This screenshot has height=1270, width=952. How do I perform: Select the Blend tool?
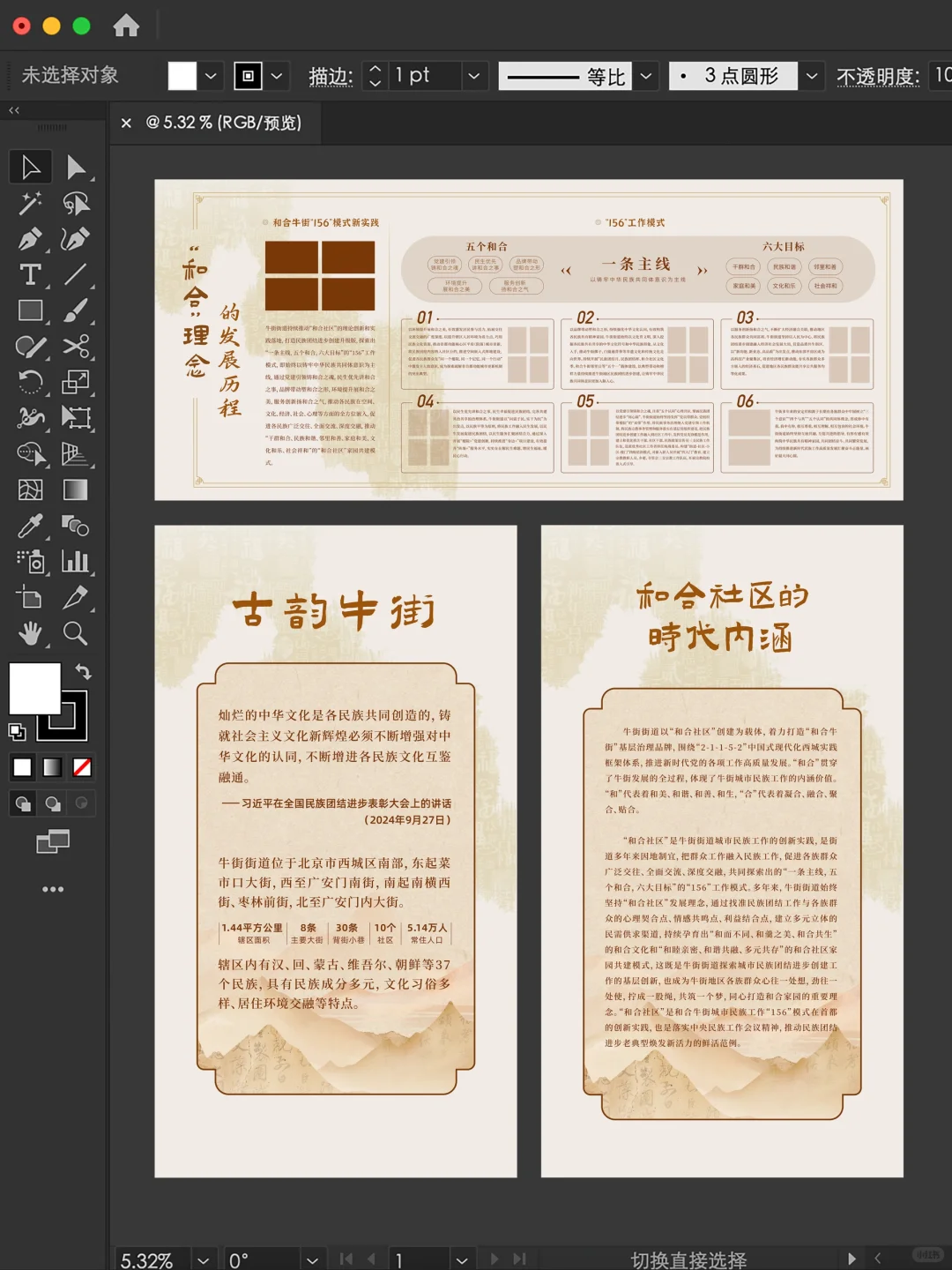76,526
